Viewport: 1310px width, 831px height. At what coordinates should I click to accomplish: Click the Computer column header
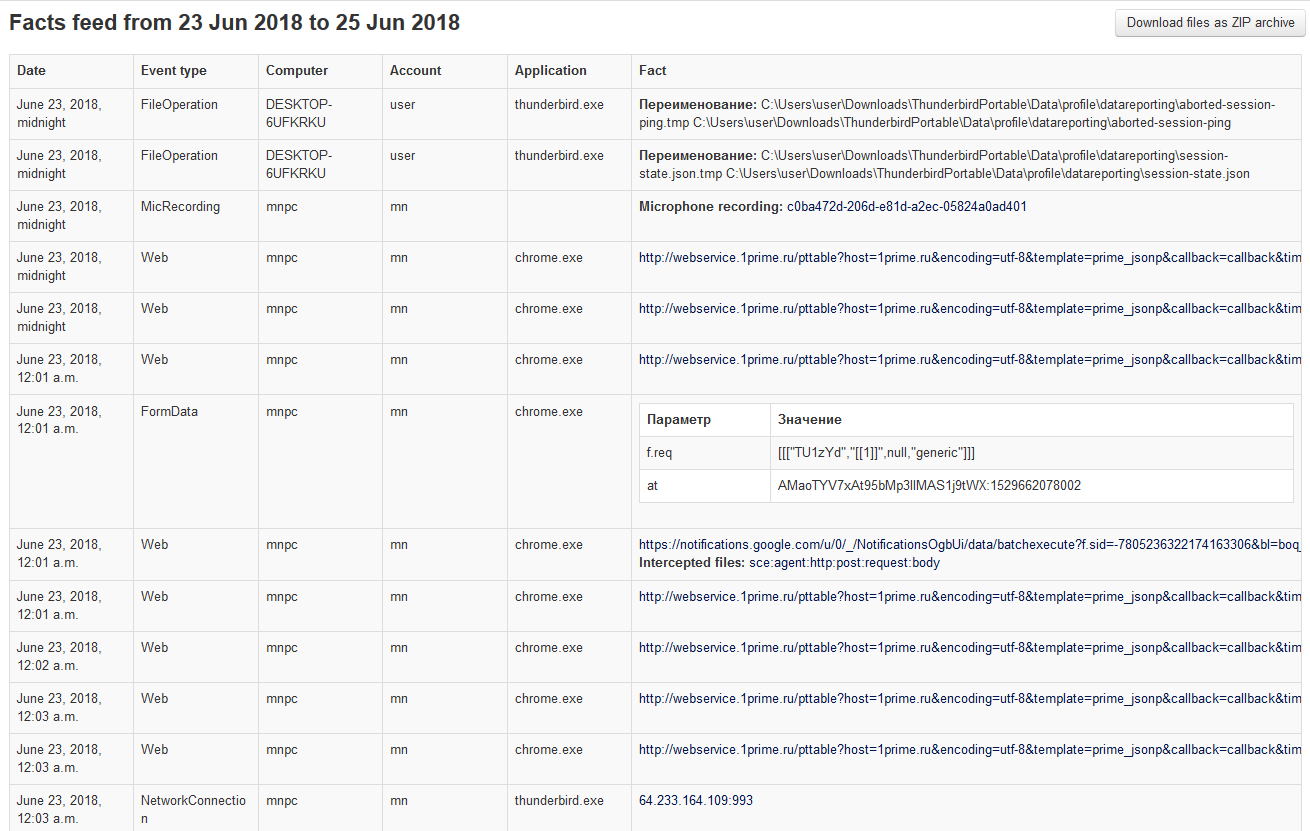click(296, 71)
